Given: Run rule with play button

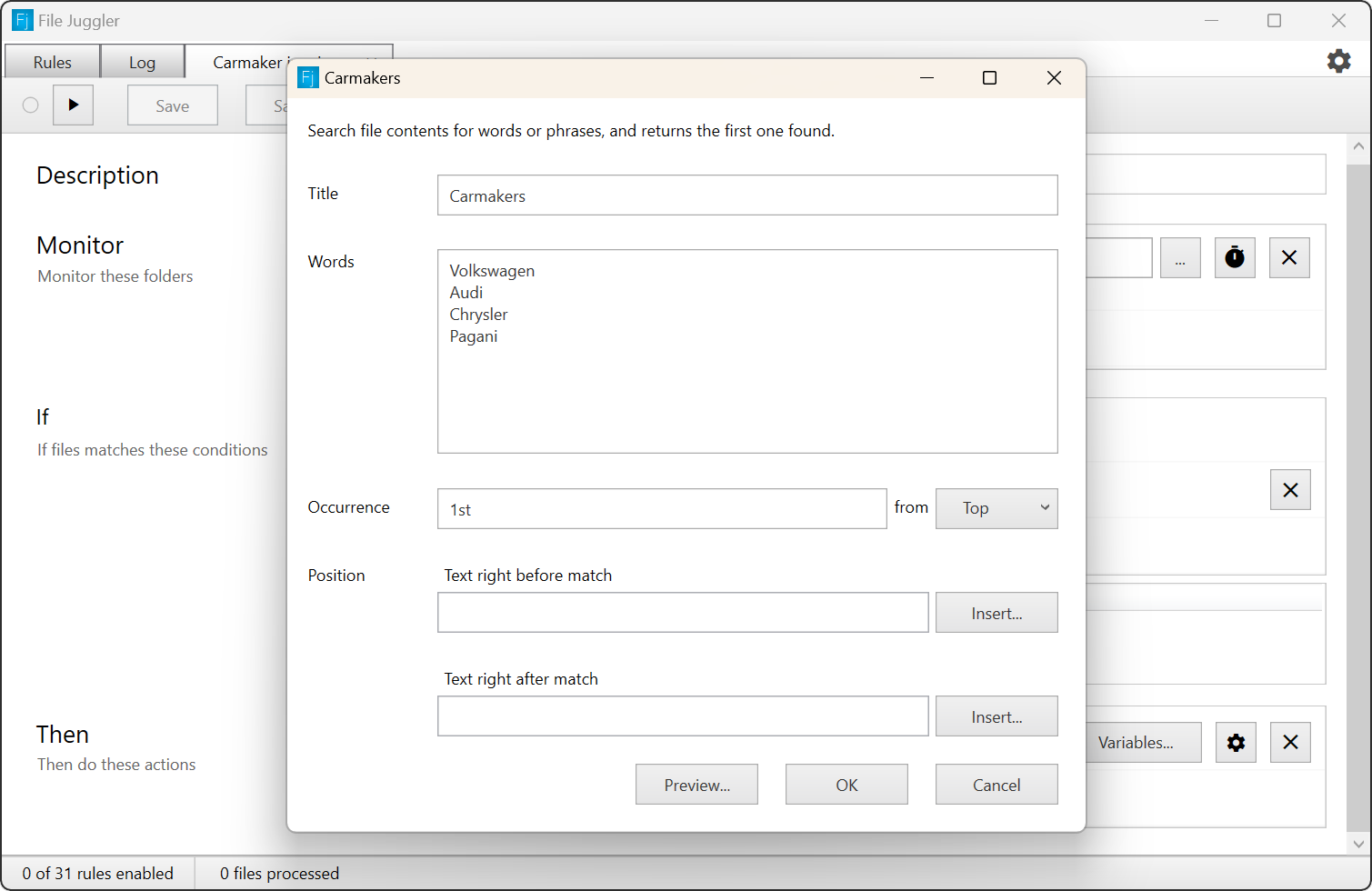Looking at the screenshot, I should click(73, 105).
